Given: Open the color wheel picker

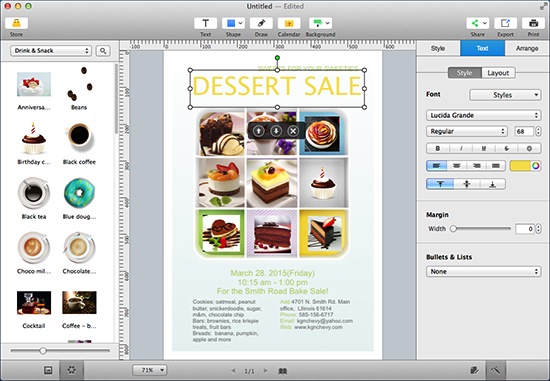Looking at the screenshot, I should point(536,166).
